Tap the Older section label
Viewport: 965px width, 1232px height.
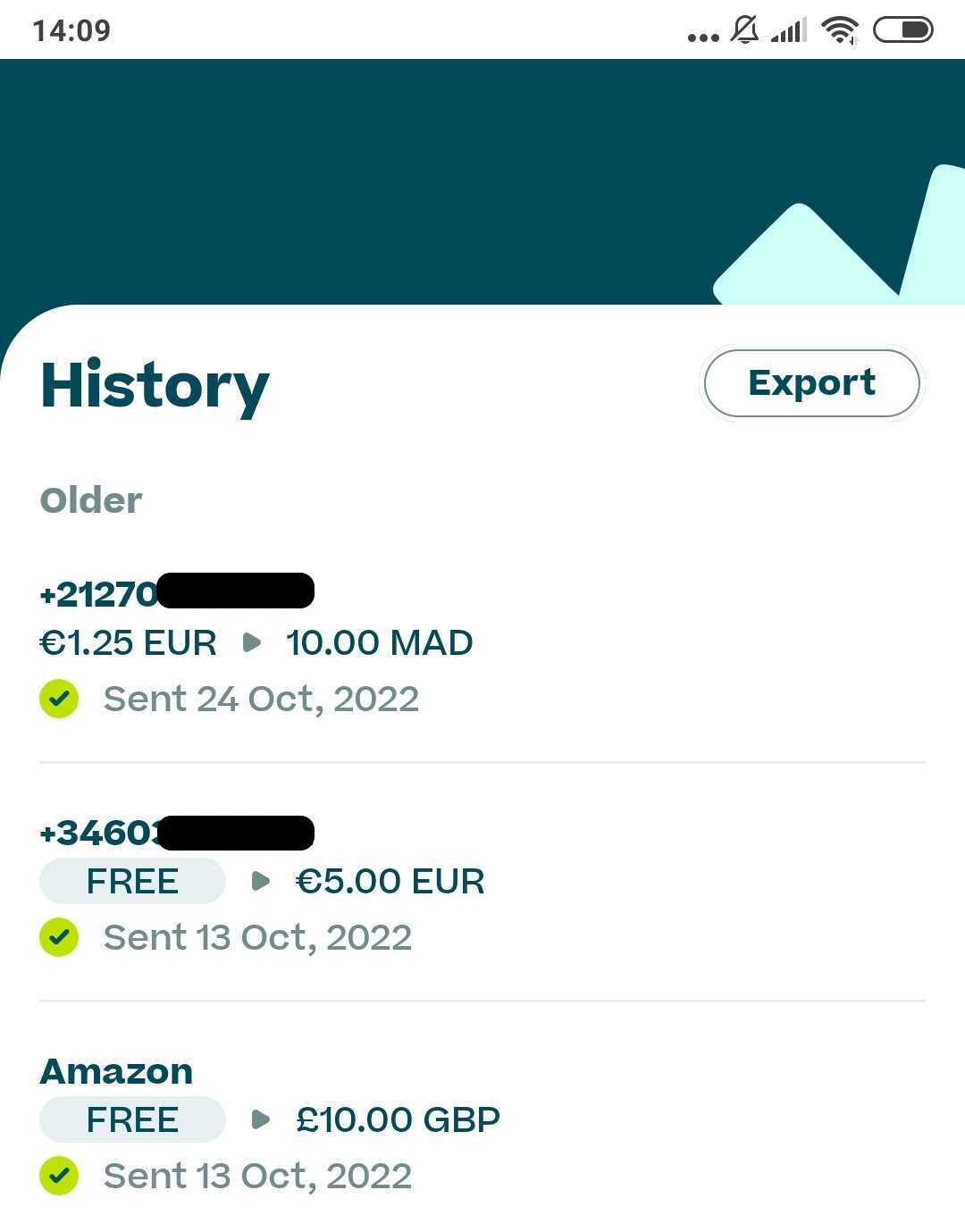91,500
